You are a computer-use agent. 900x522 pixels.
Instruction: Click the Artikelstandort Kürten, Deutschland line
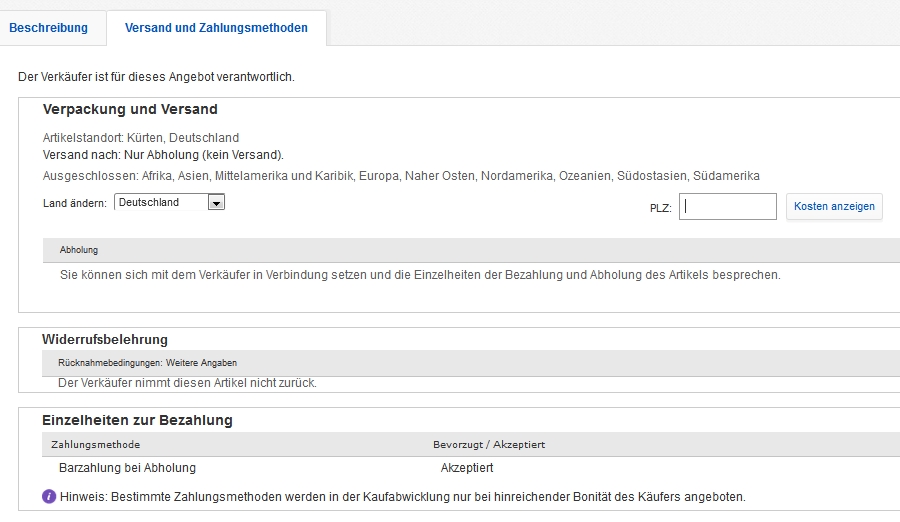coord(141,138)
